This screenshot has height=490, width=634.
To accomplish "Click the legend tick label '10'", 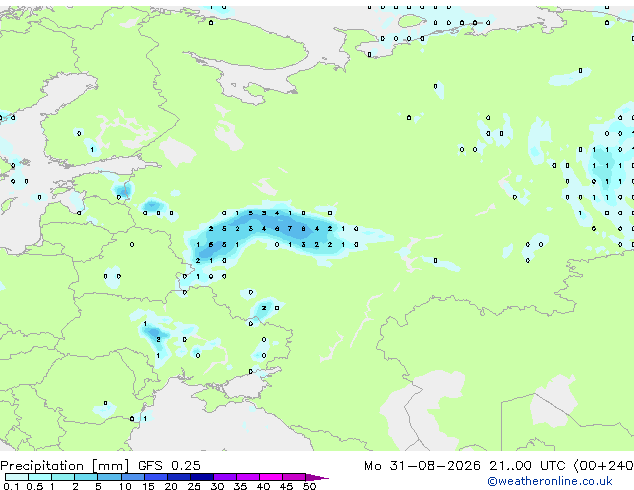I will [x=125, y=486].
